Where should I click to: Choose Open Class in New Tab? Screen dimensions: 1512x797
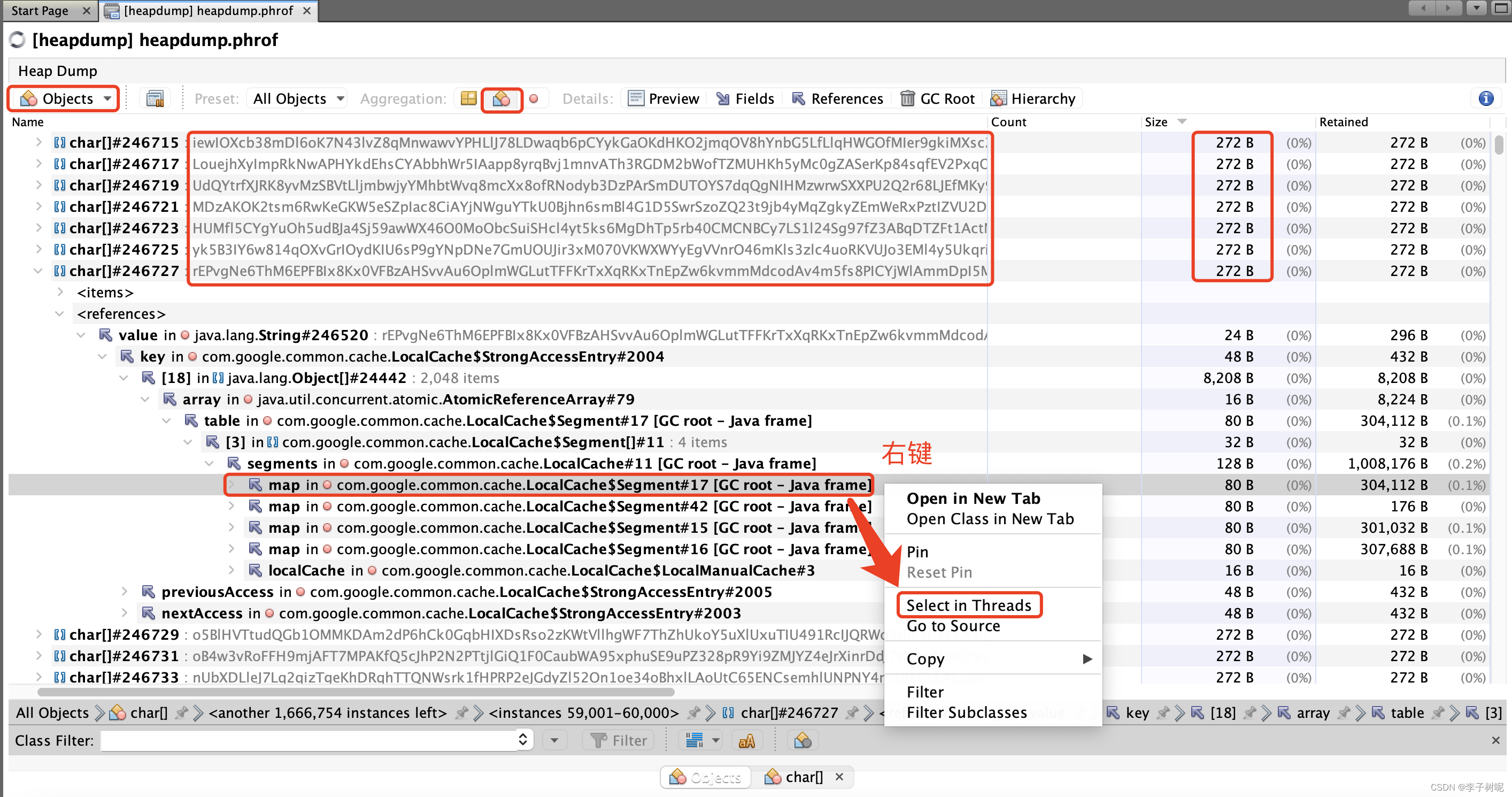pos(990,519)
